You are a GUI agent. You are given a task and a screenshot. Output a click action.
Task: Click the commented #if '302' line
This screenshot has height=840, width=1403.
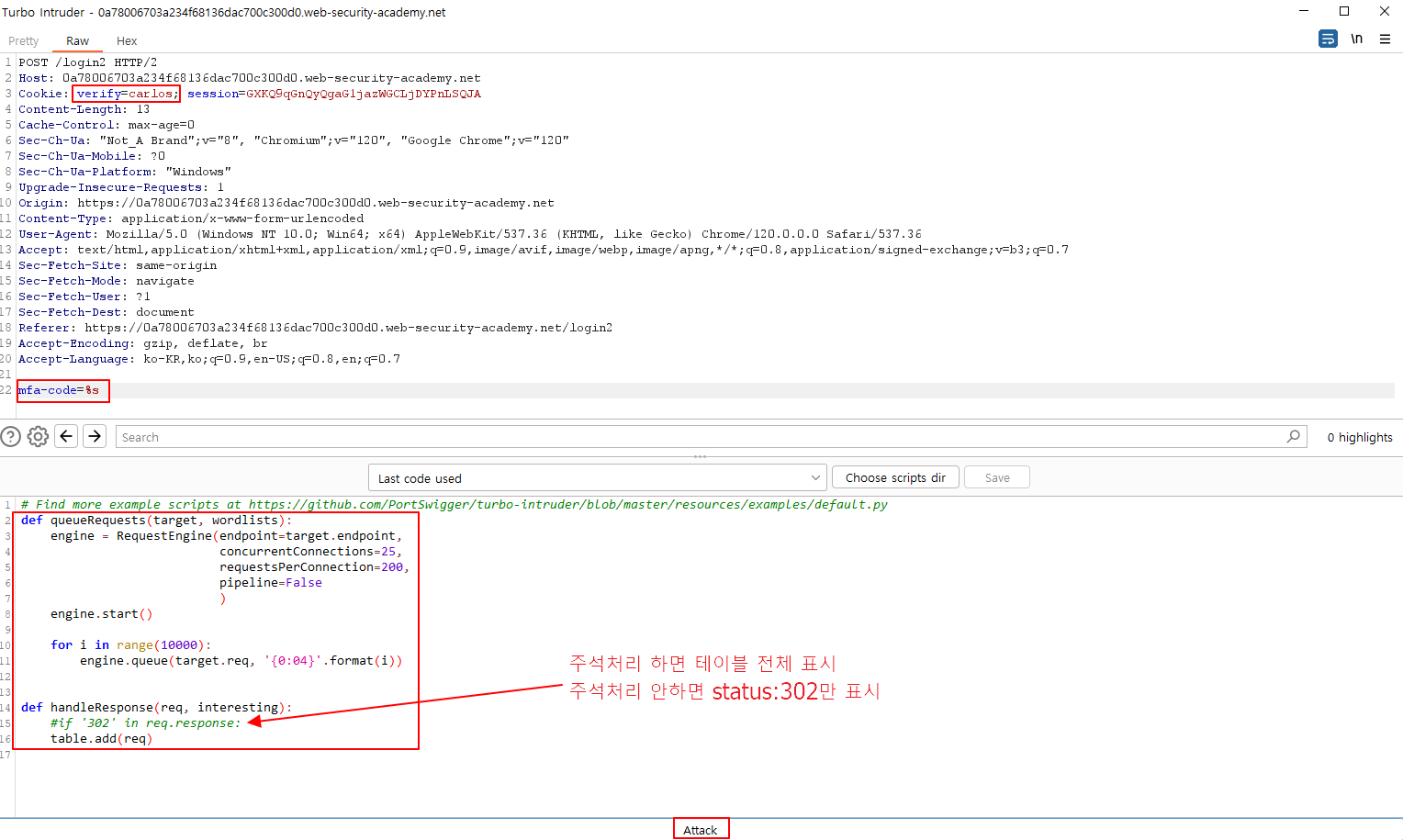click(x=146, y=723)
